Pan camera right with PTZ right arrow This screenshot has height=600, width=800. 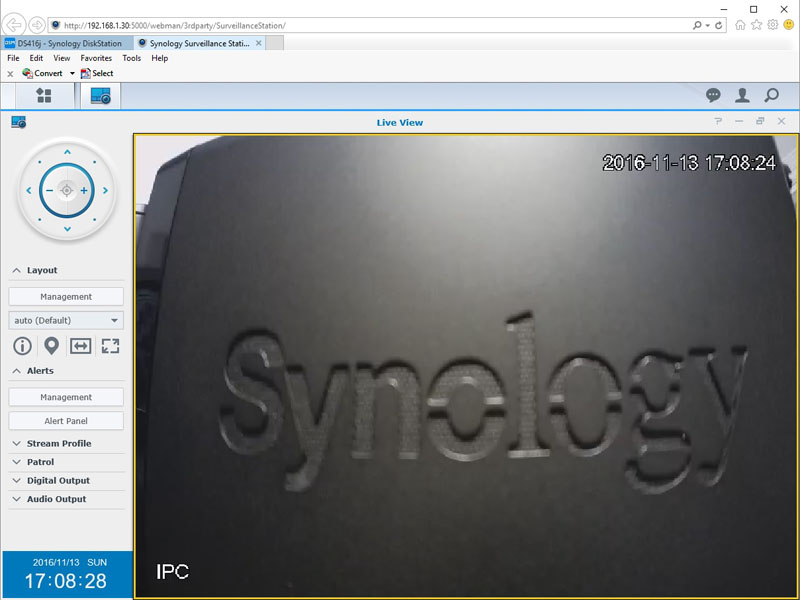point(105,190)
